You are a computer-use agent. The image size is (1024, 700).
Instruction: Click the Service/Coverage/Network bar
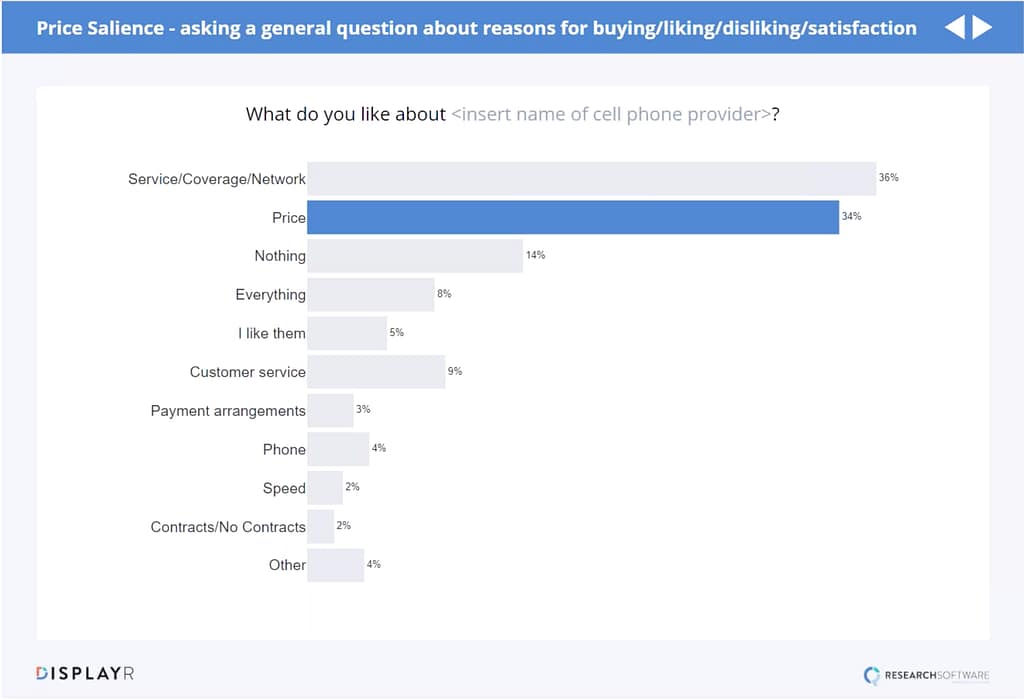pyautogui.click(x=591, y=178)
